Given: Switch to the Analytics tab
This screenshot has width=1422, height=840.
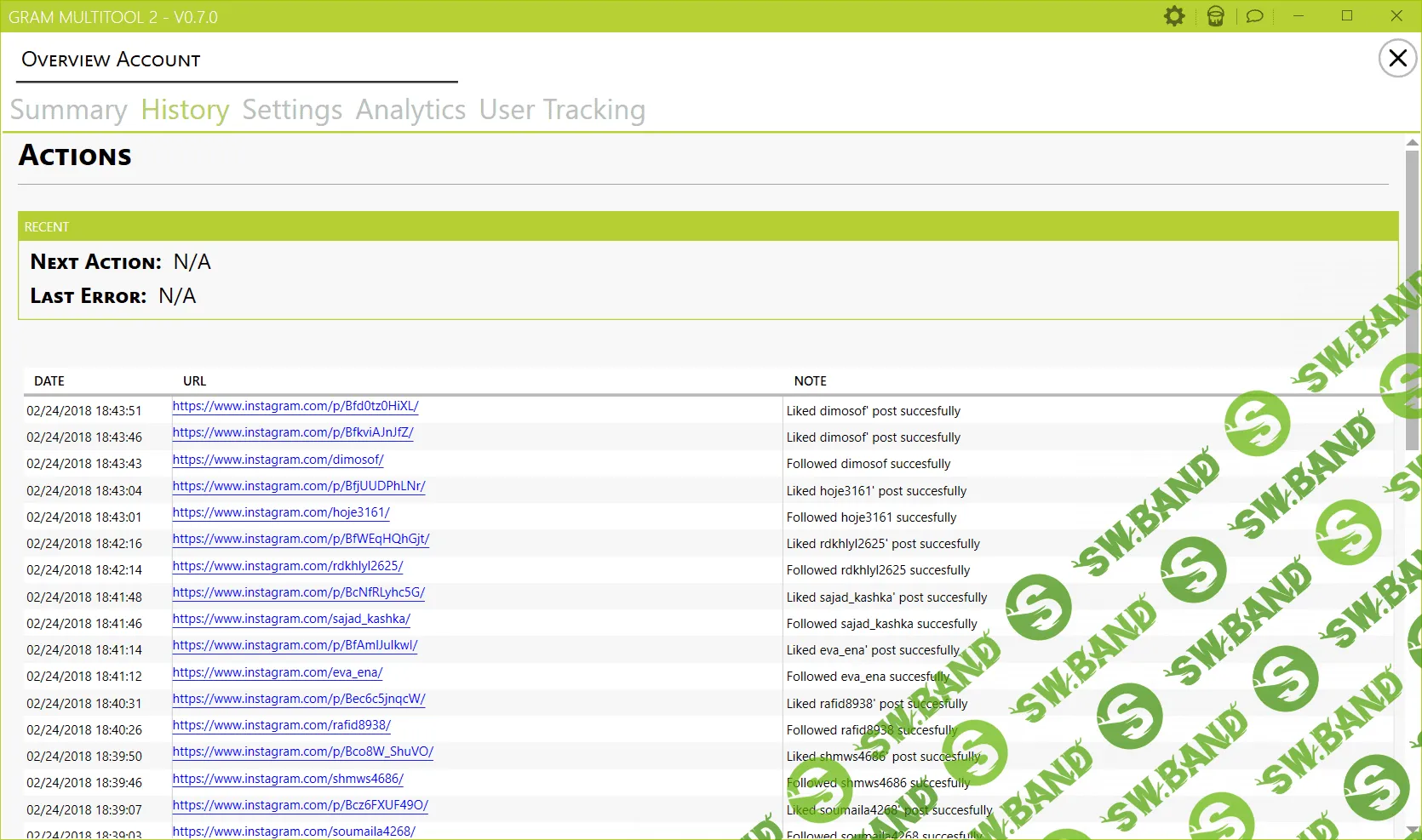Looking at the screenshot, I should [x=410, y=110].
